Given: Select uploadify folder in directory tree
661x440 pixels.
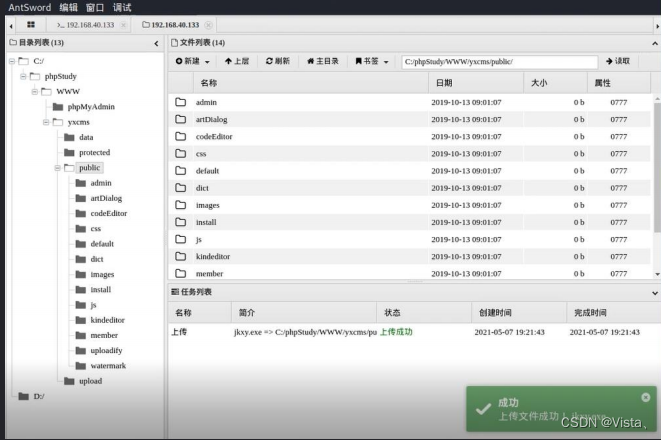Looking at the screenshot, I should click(106, 351).
